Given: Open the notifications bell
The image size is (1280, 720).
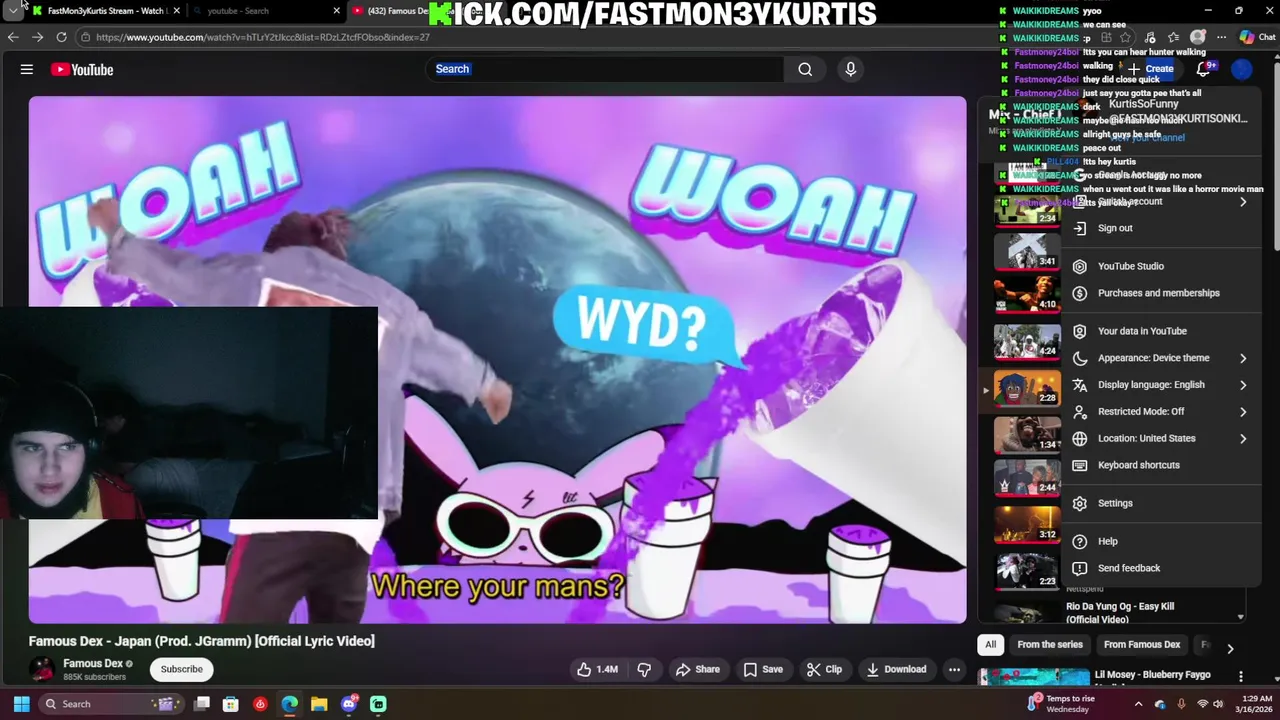Looking at the screenshot, I should pyautogui.click(x=1204, y=69).
